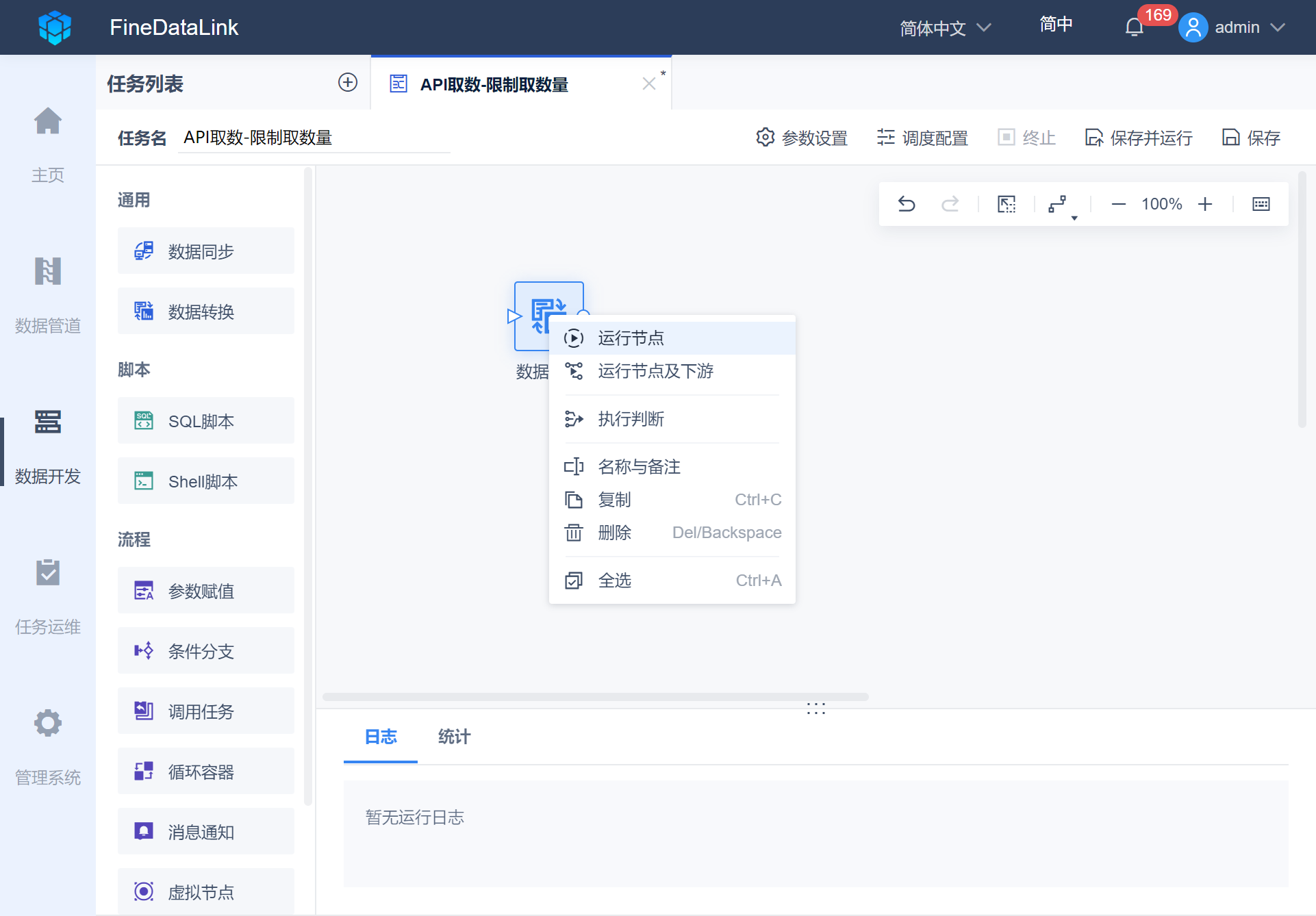This screenshot has width=1316, height=916.
Task: Close the API取数-限制取数量 tab
Action: coord(648,84)
